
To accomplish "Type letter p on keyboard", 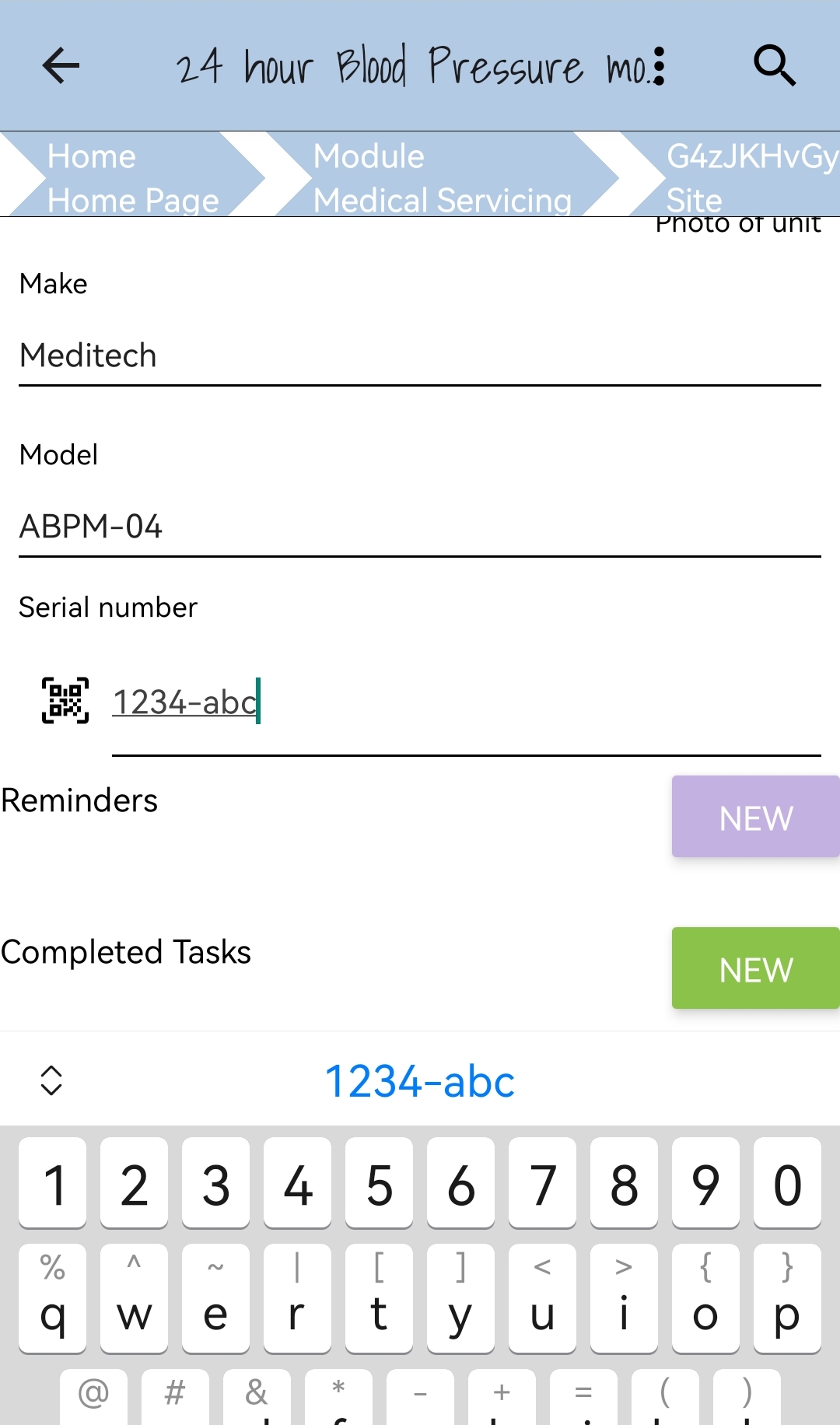I will (x=786, y=1299).
